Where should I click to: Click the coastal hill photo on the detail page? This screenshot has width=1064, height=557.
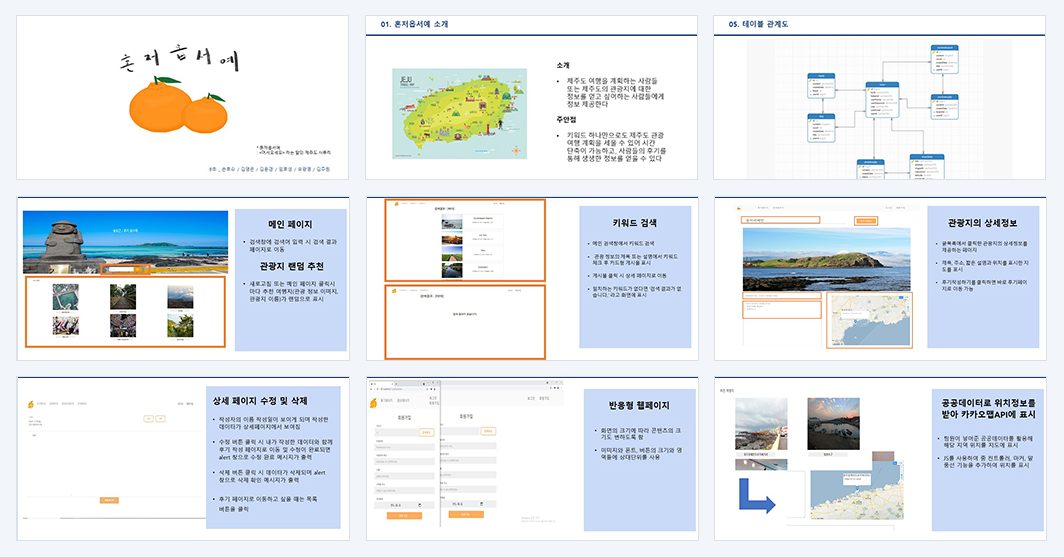pyautogui.click(x=826, y=260)
